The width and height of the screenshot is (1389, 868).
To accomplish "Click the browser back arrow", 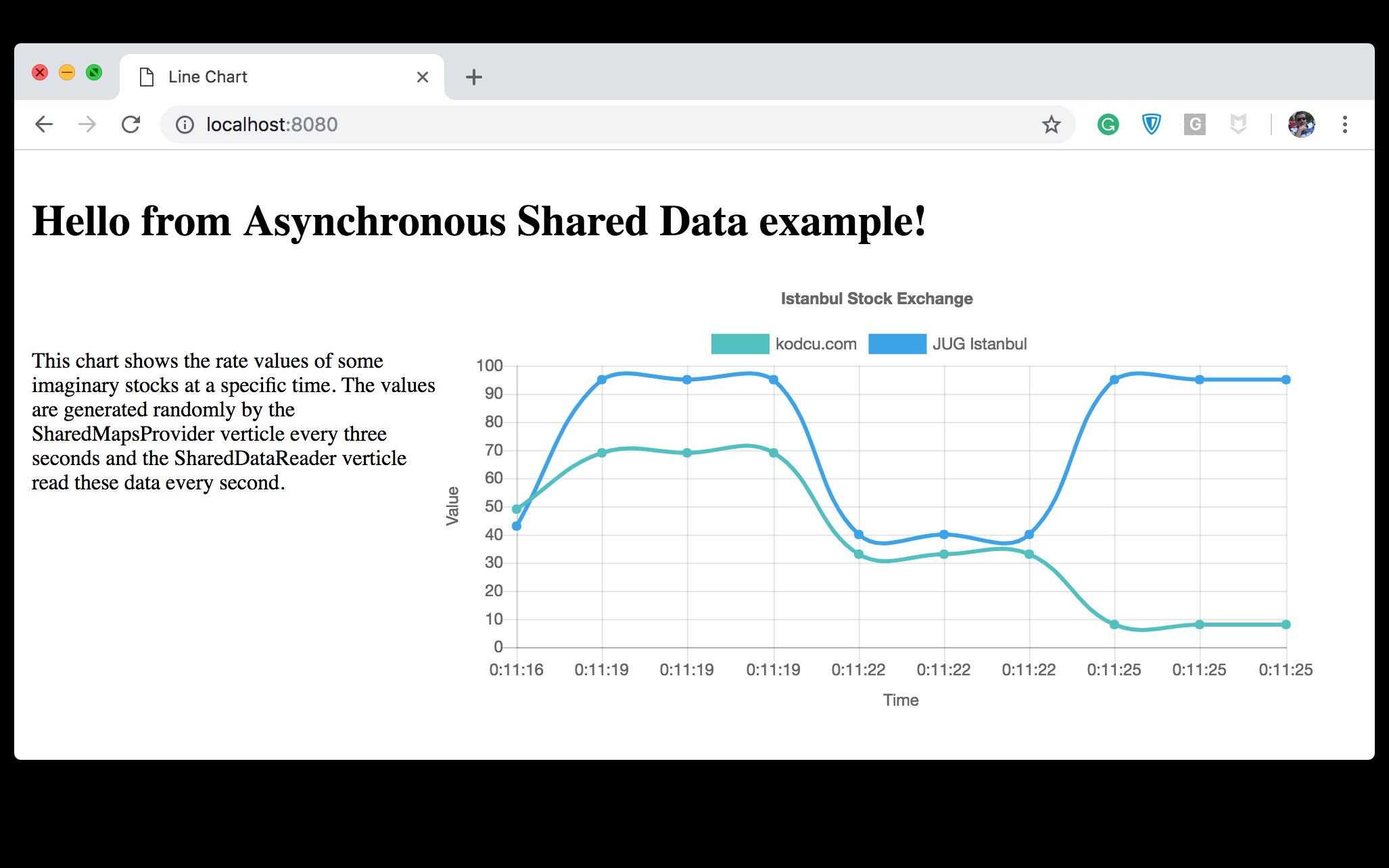I will click(x=44, y=124).
